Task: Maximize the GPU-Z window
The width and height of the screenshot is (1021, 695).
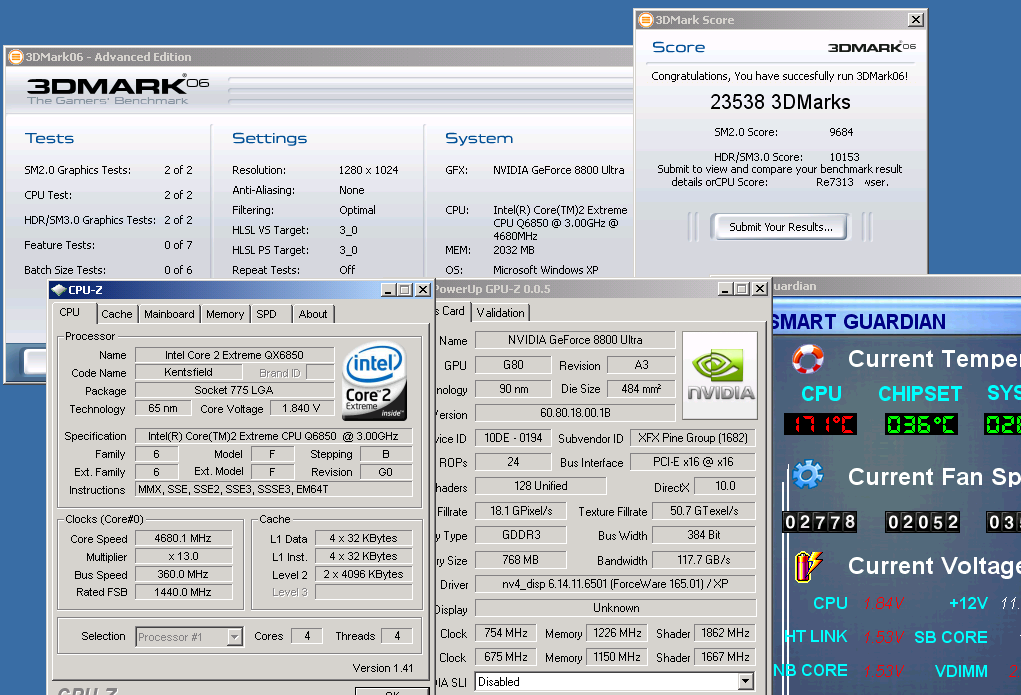Action: [x=742, y=289]
